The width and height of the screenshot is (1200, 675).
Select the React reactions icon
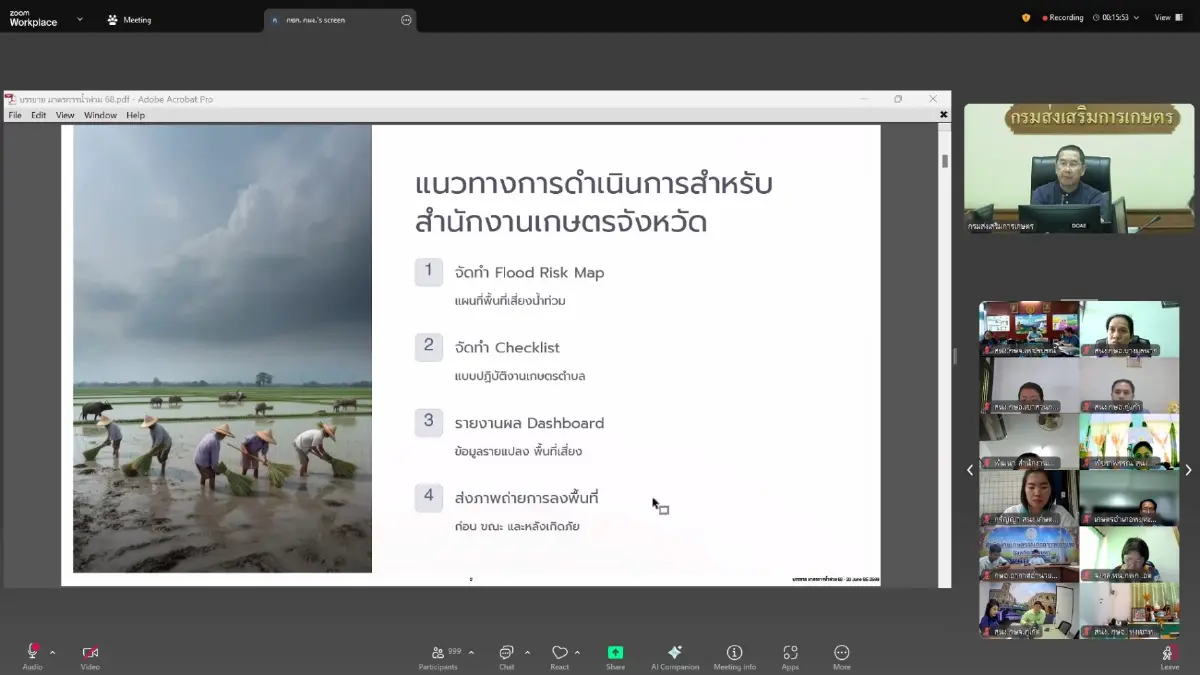(562, 651)
